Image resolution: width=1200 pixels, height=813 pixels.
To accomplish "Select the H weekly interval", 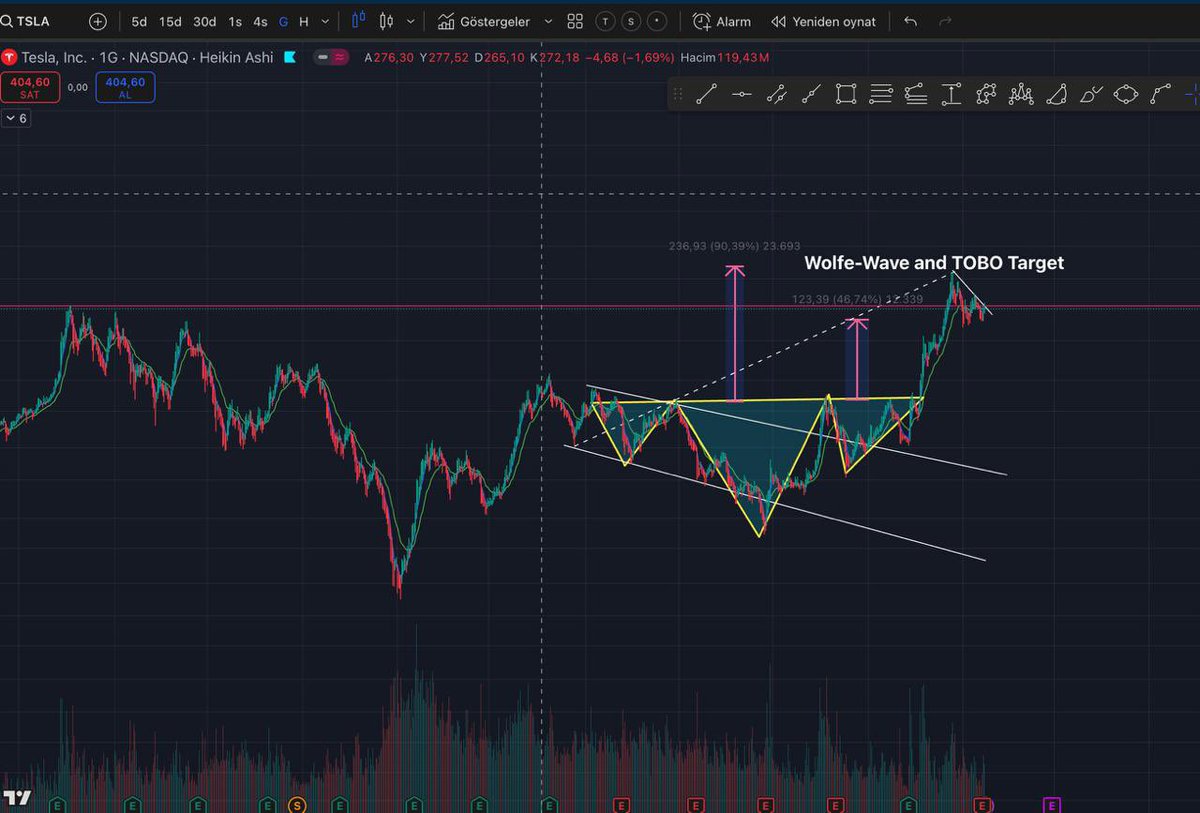I will 304,21.
